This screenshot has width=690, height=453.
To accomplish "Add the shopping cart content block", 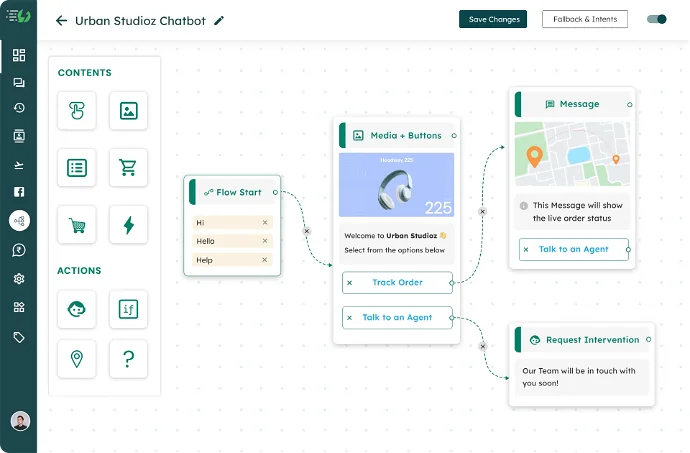I will pos(128,168).
